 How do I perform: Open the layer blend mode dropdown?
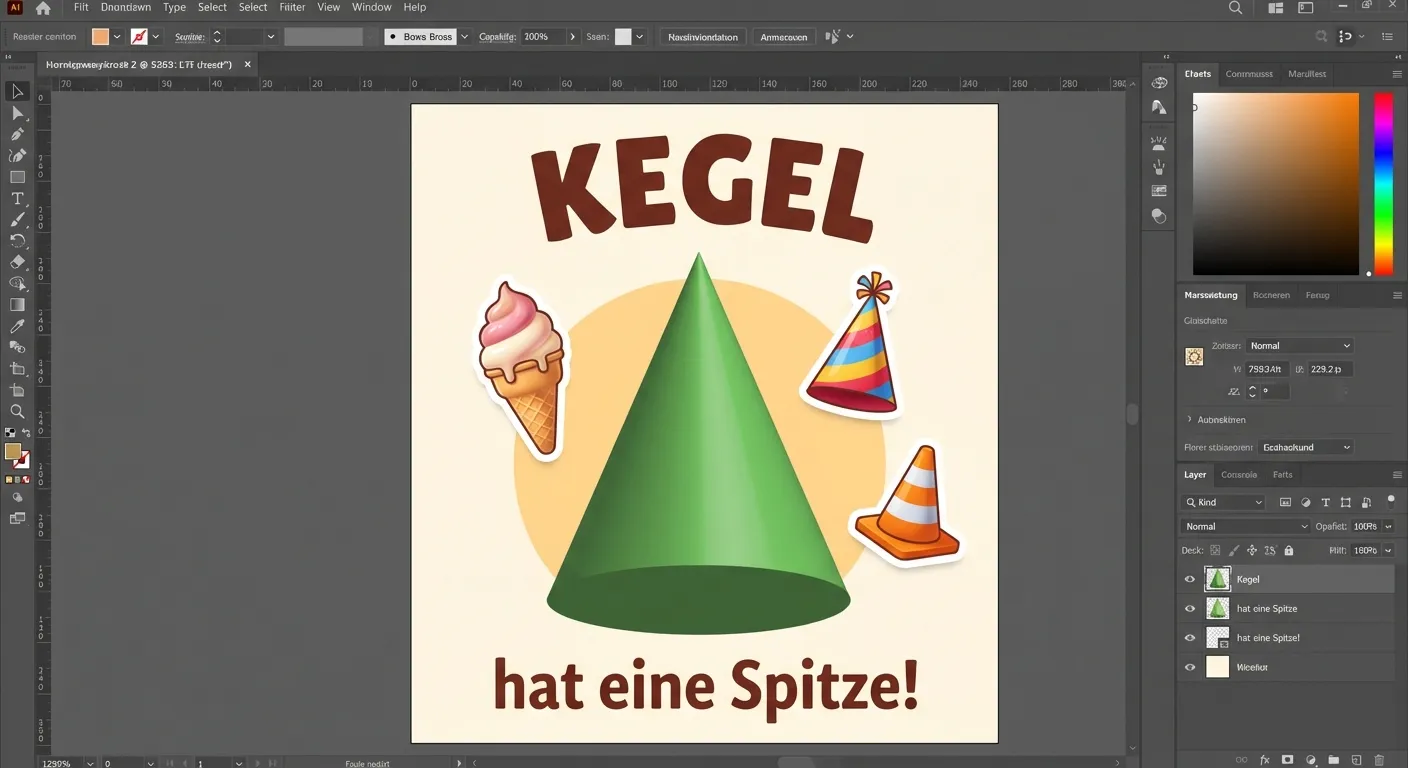pos(1245,525)
